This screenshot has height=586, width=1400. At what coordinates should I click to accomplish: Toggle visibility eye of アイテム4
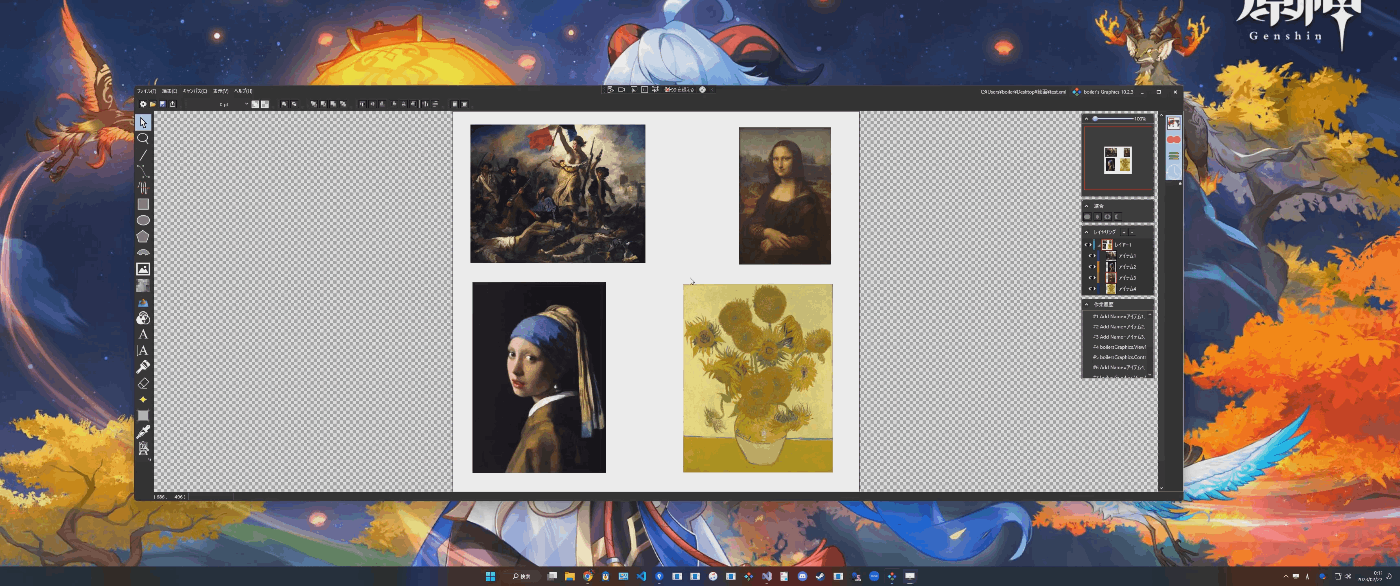pyautogui.click(x=1090, y=289)
